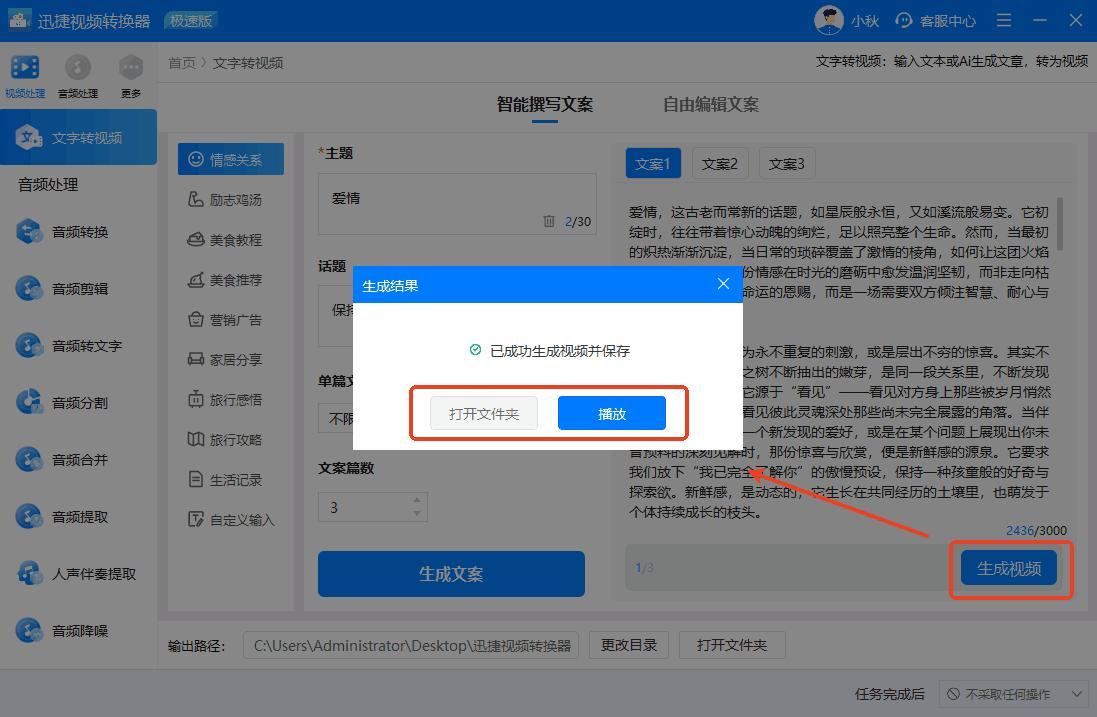This screenshot has height=717, width=1097.
Task: Select the 励志鸡汤 category
Action: point(234,200)
